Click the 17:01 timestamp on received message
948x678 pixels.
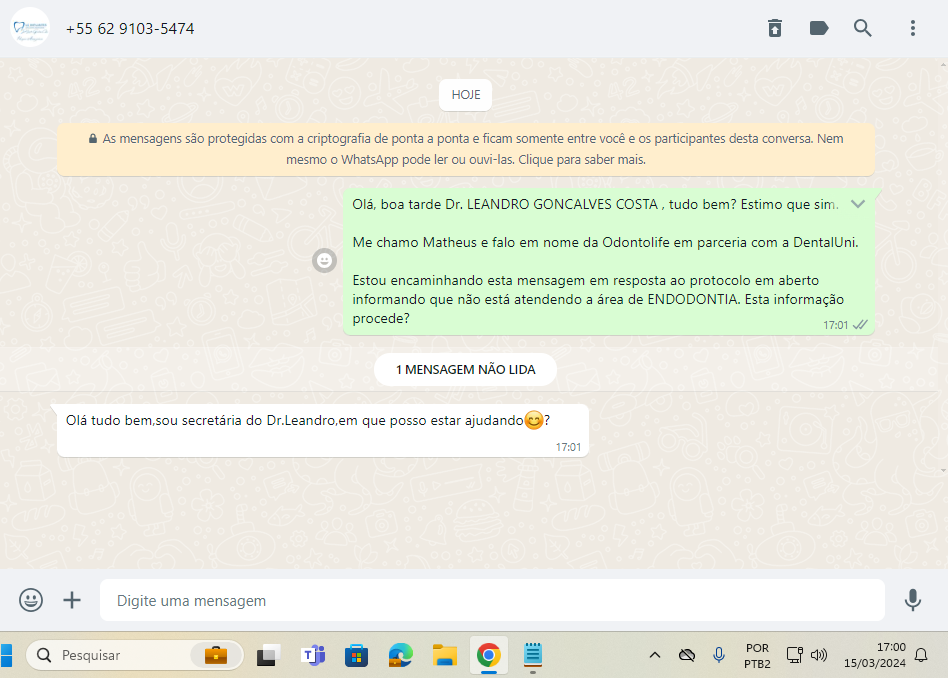coord(568,447)
